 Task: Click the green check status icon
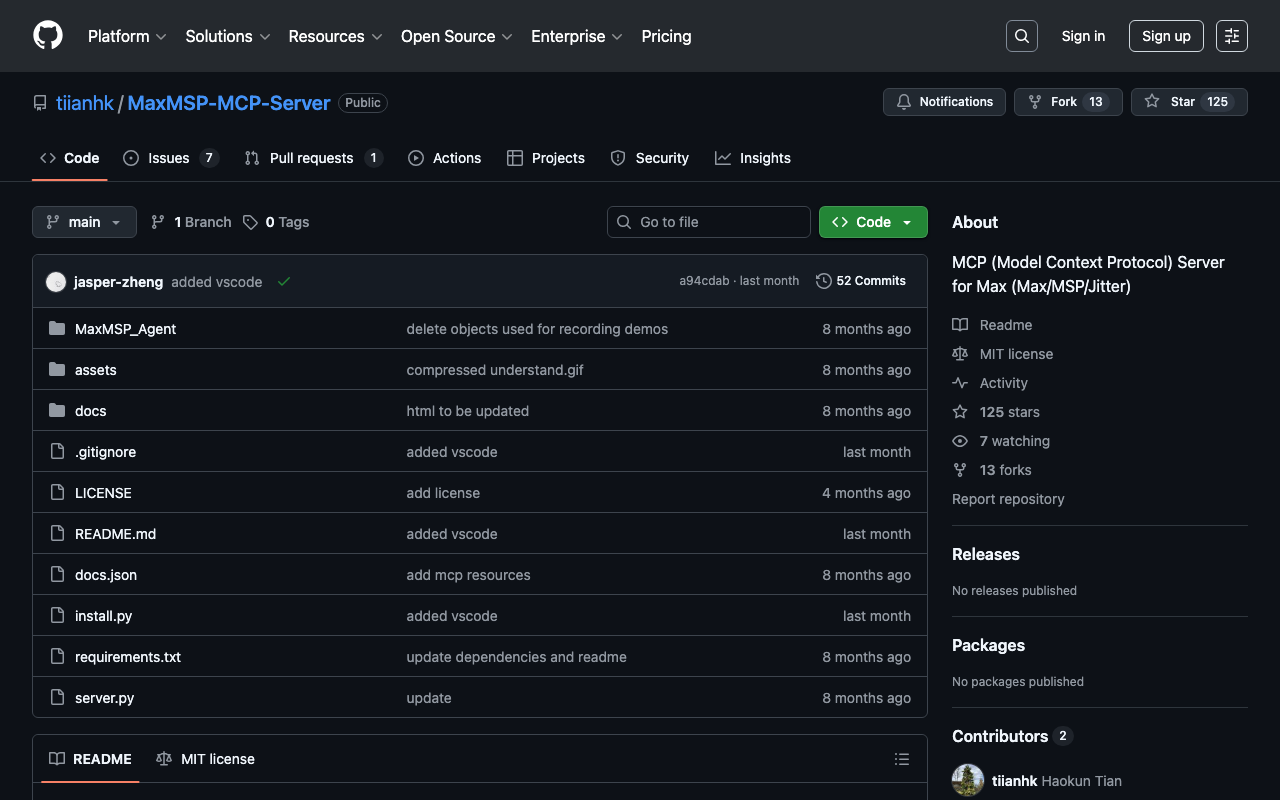(284, 282)
